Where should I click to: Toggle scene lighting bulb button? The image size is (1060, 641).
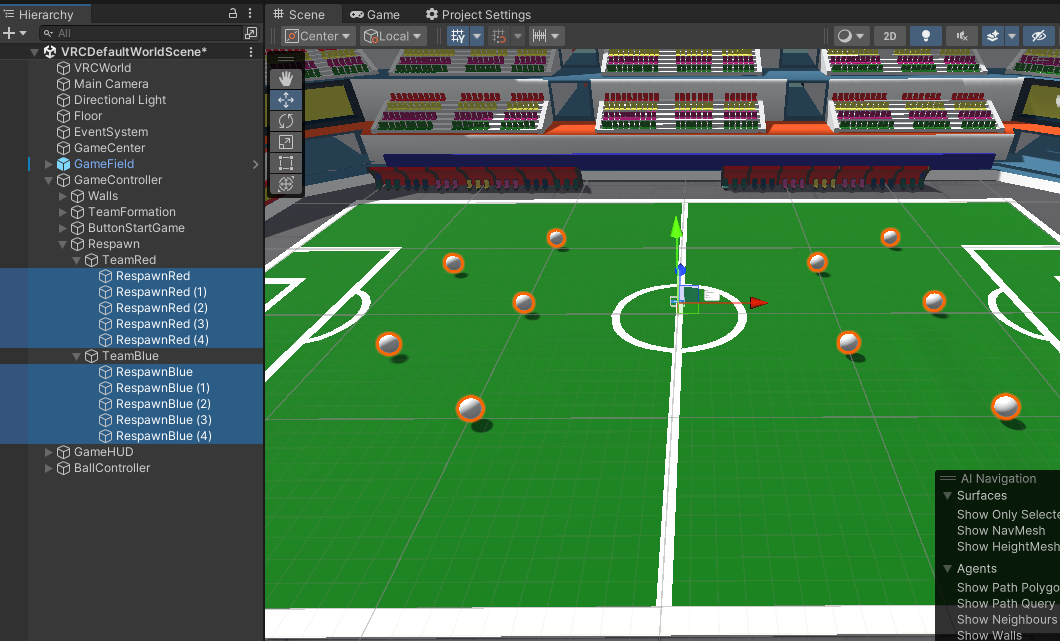click(x=926, y=36)
